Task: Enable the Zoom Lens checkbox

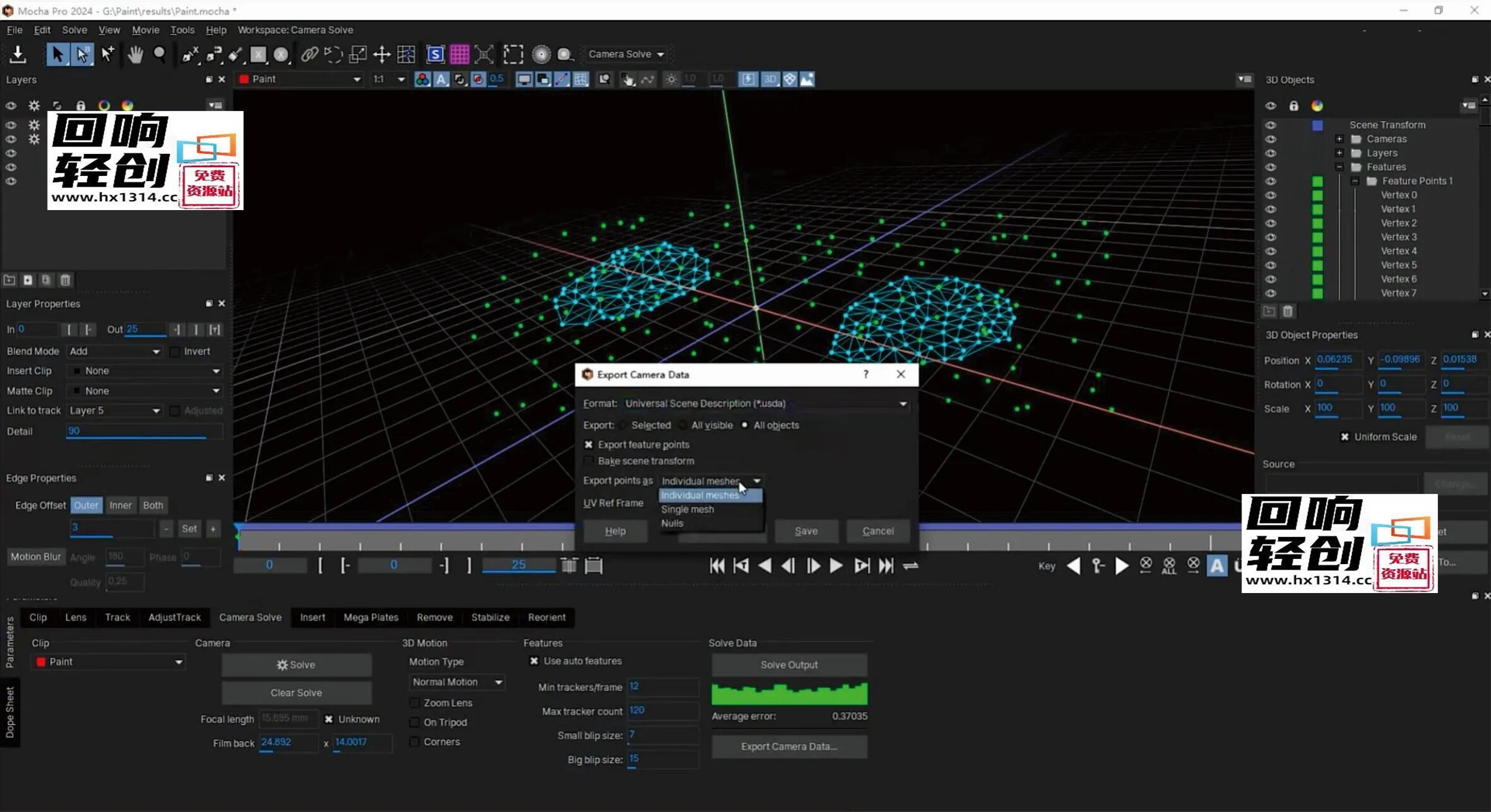Action: click(414, 703)
